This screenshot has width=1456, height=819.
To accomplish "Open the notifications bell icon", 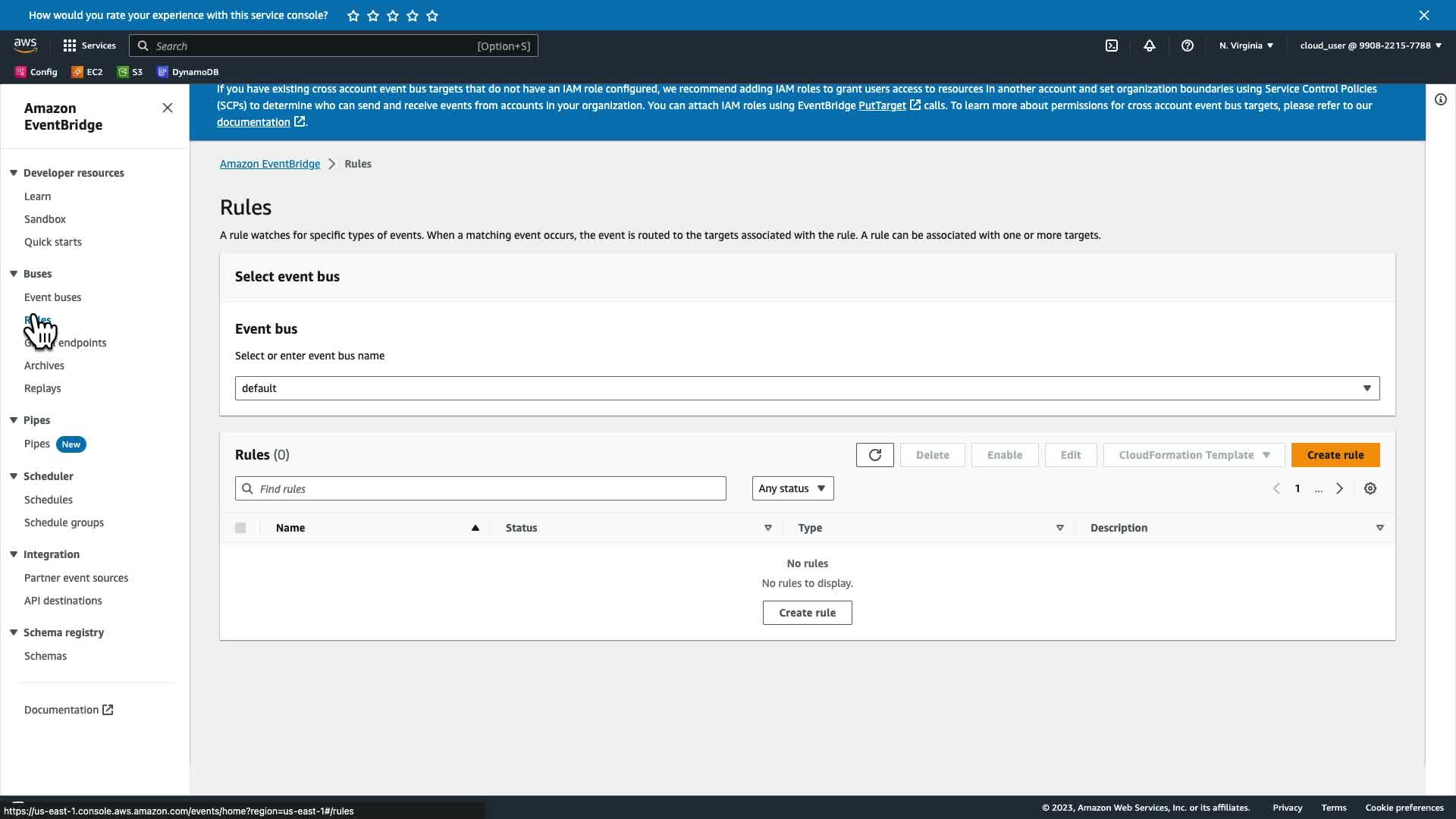I will click(1150, 45).
